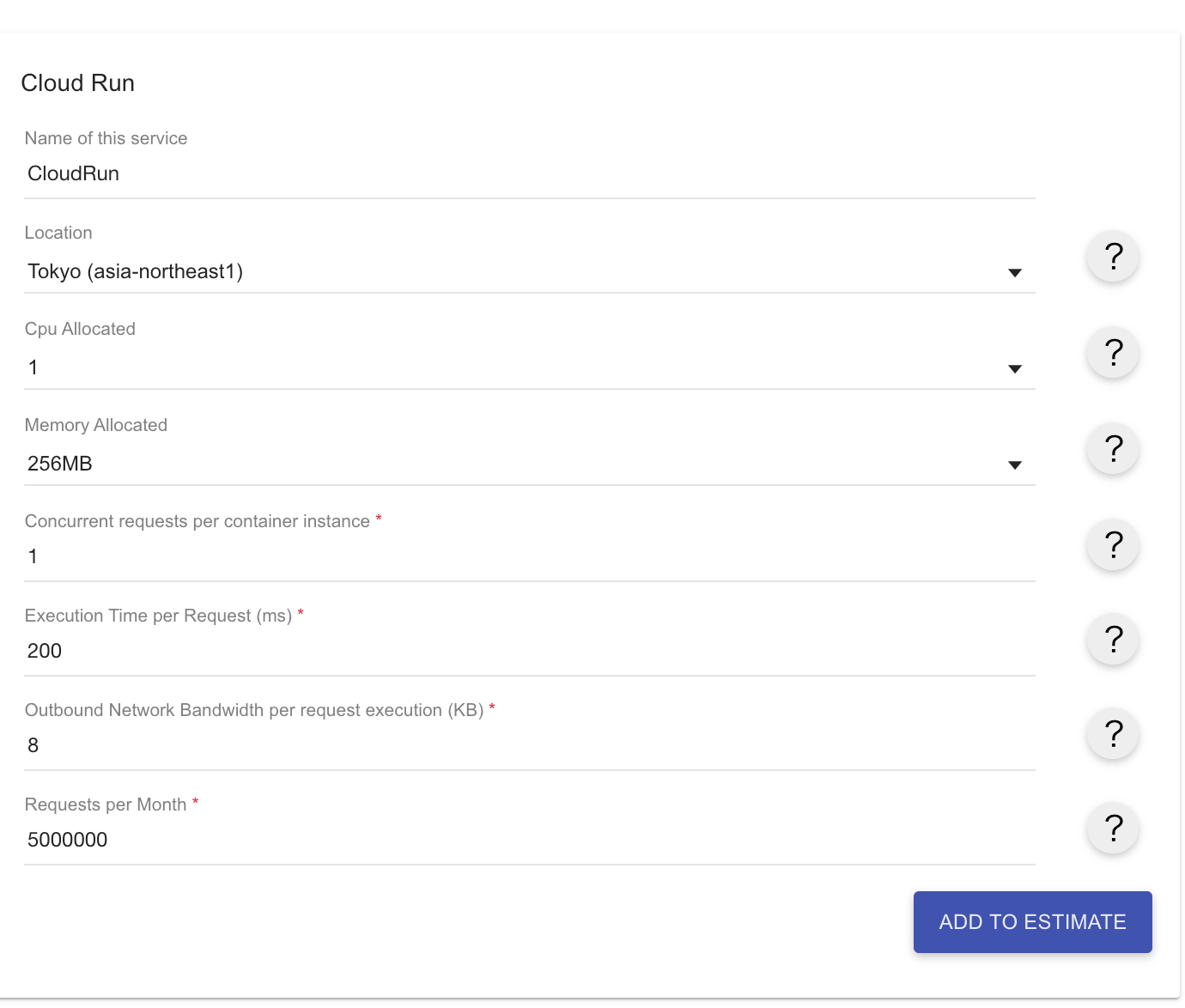Open help for Cpu Allocated field
1185x1008 pixels.
coord(1113,353)
